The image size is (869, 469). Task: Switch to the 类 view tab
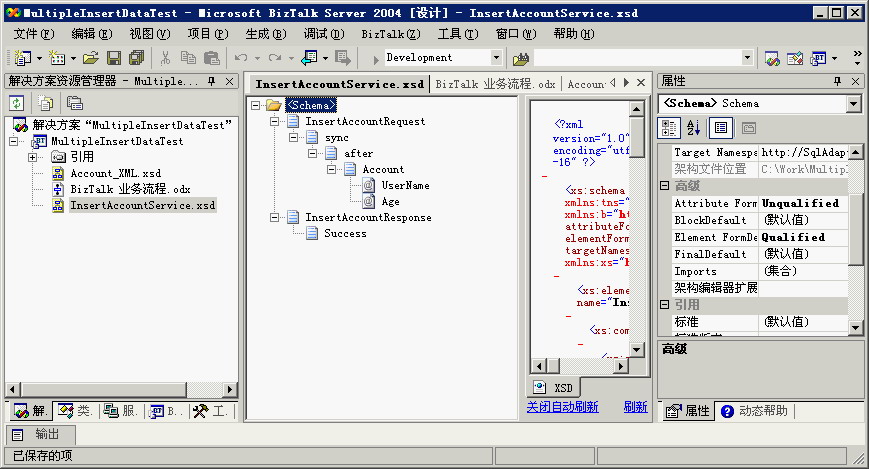75,411
